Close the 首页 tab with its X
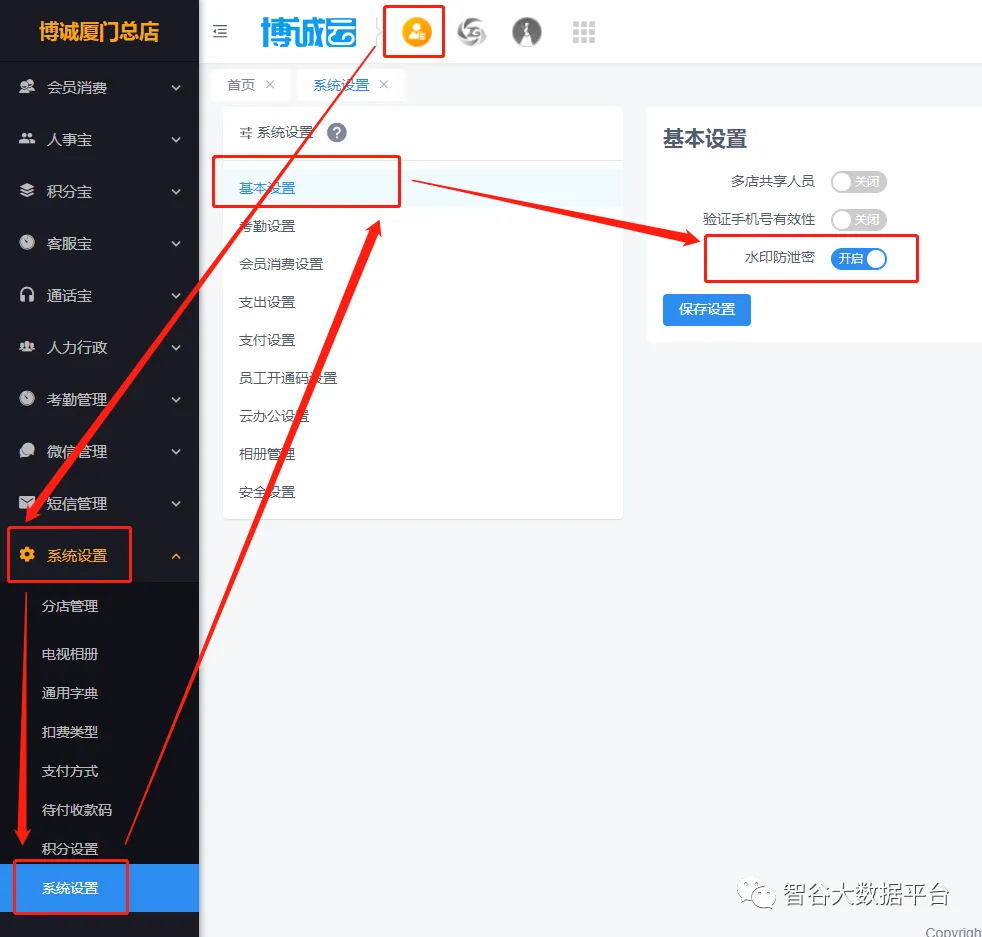 tap(270, 85)
